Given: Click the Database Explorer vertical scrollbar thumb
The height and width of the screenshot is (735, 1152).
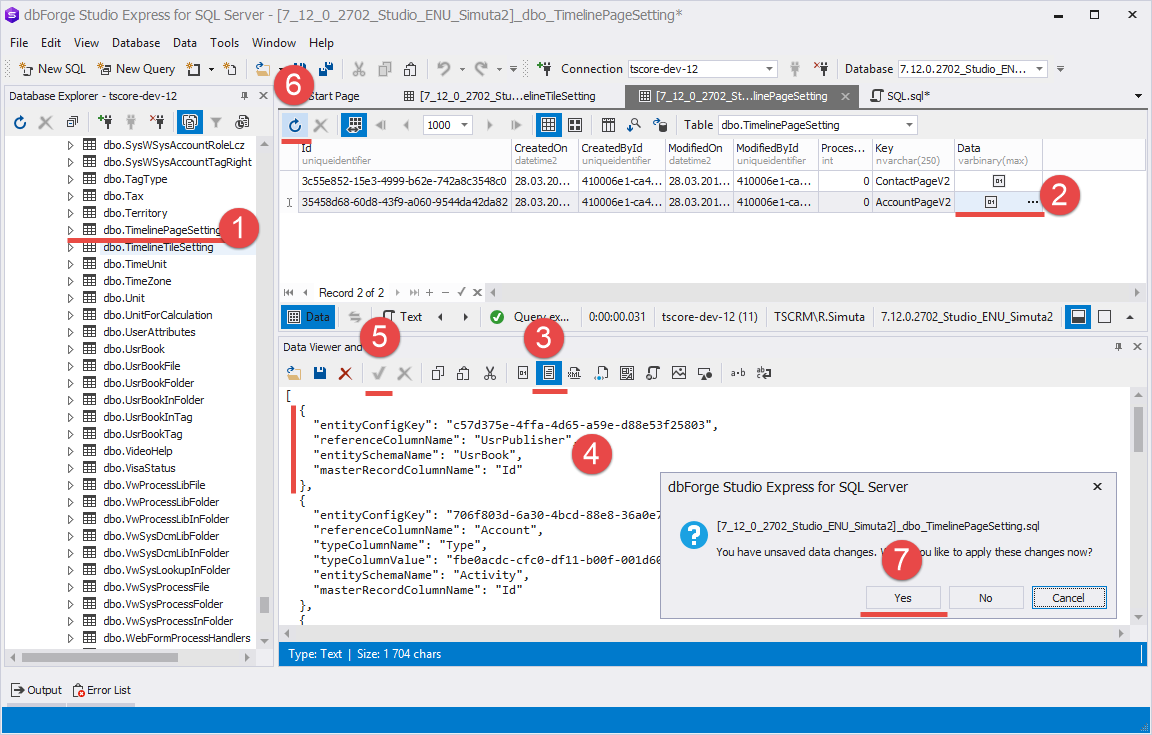Looking at the screenshot, I should [264, 604].
